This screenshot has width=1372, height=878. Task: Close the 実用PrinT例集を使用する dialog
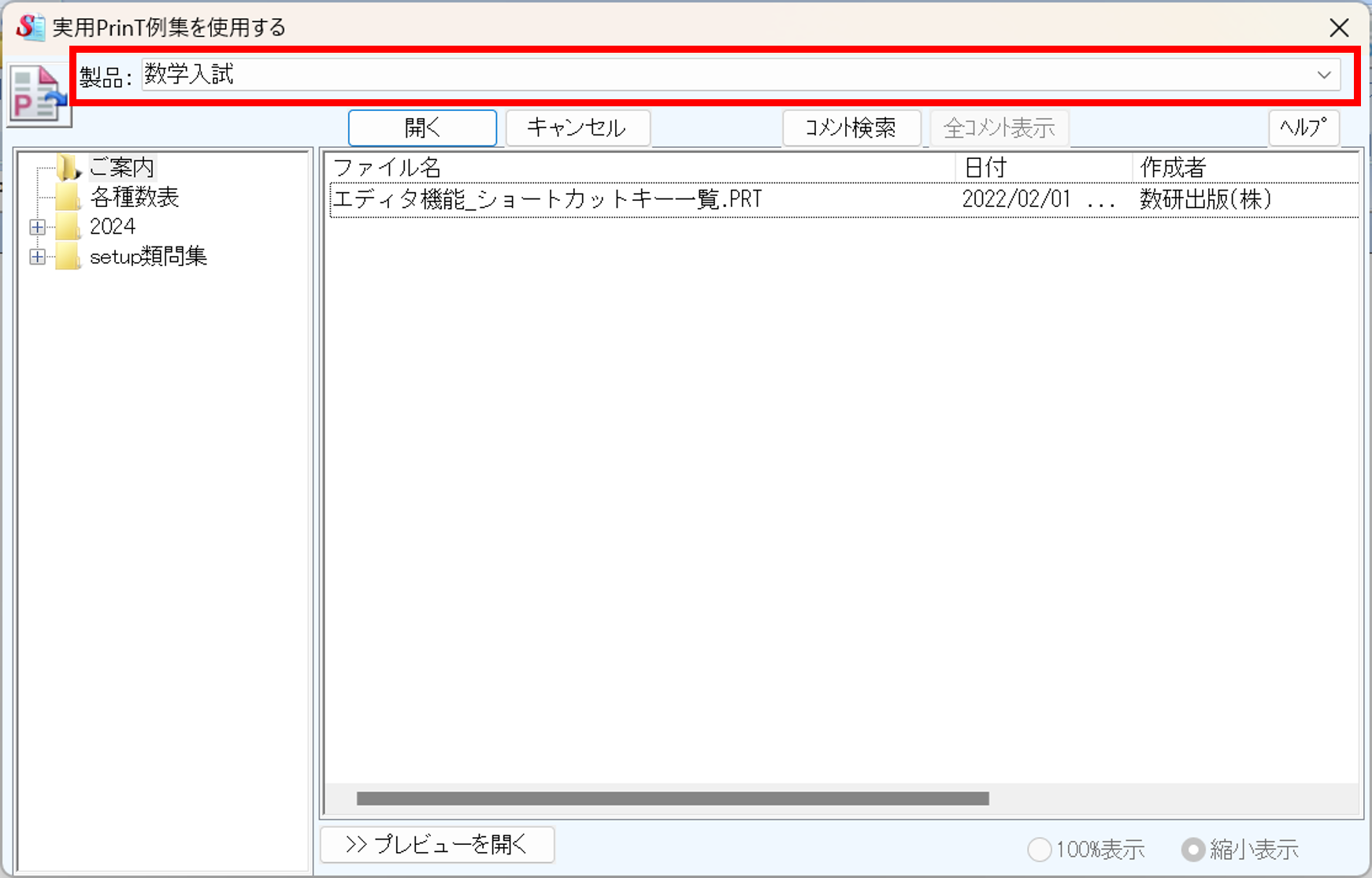coord(1339,28)
